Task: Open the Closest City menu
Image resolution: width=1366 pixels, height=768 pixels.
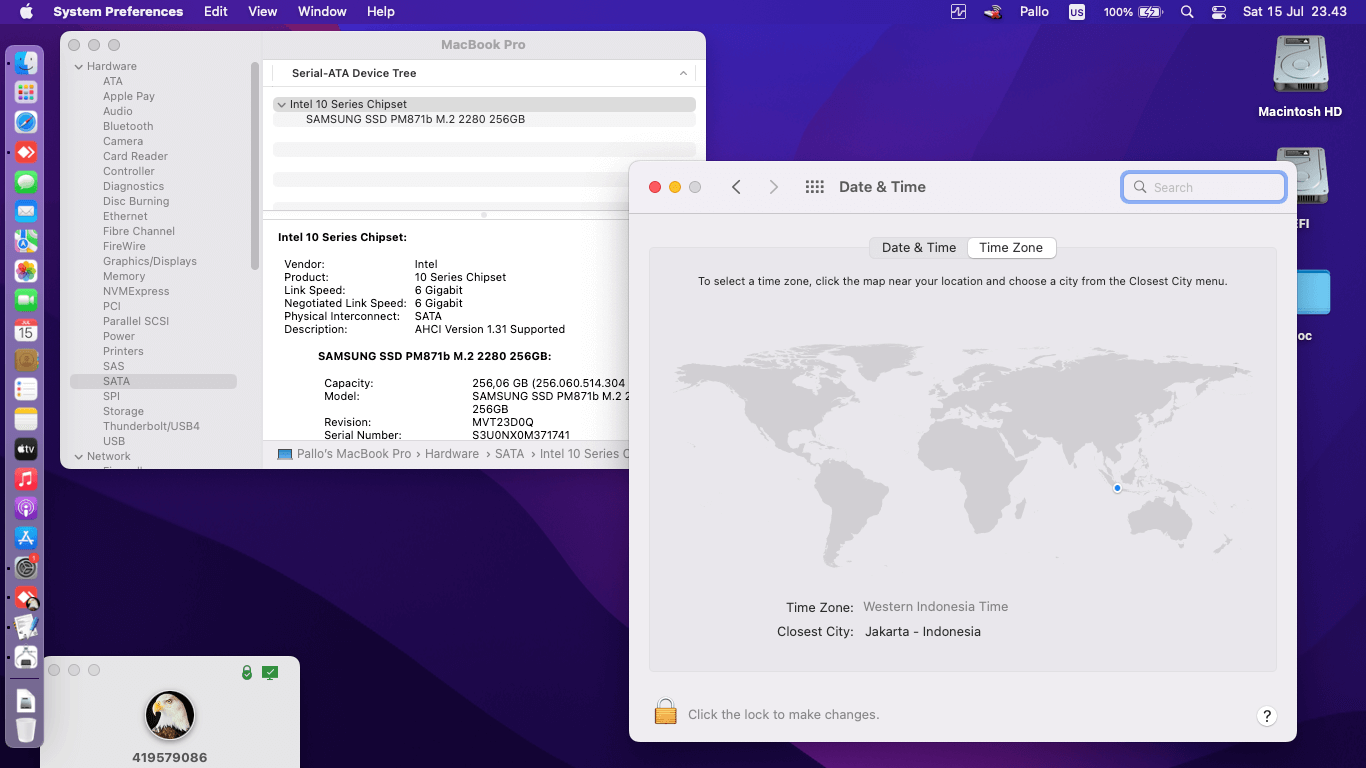Action: (x=923, y=632)
